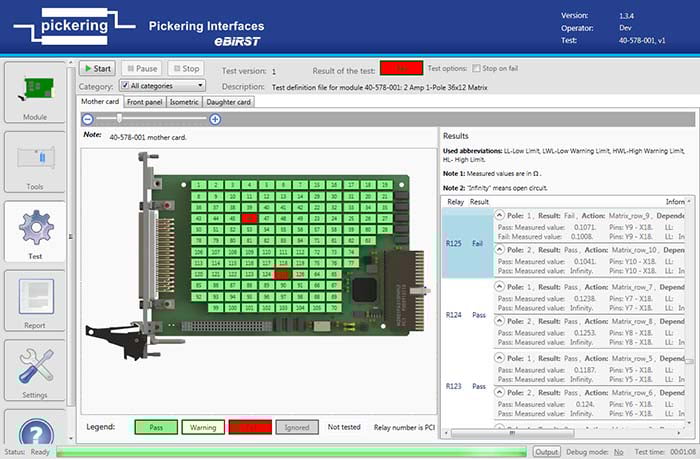Click the red test result indicator
Screen dimensions: 700x460
coord(401,68)
